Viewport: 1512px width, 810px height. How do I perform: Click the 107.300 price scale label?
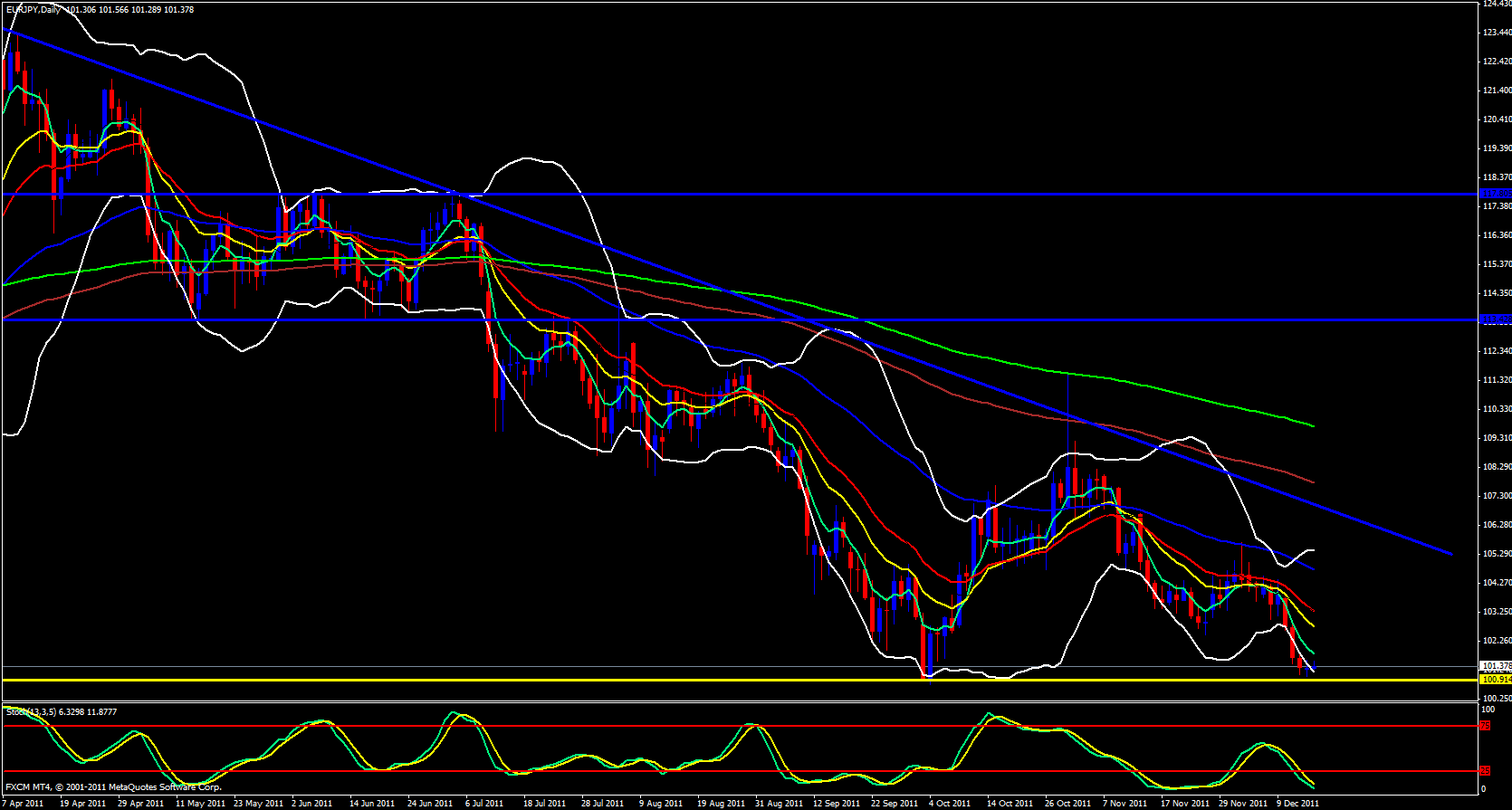tap(1495, 496)
